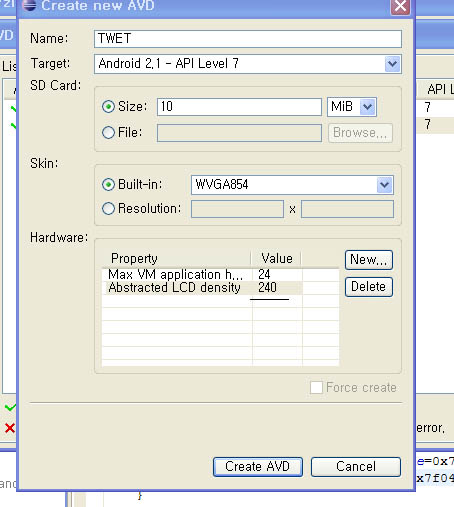This screenshot has height=507, width=454.
Task: Click the disabled Browse... button
Action: (360, 133)
